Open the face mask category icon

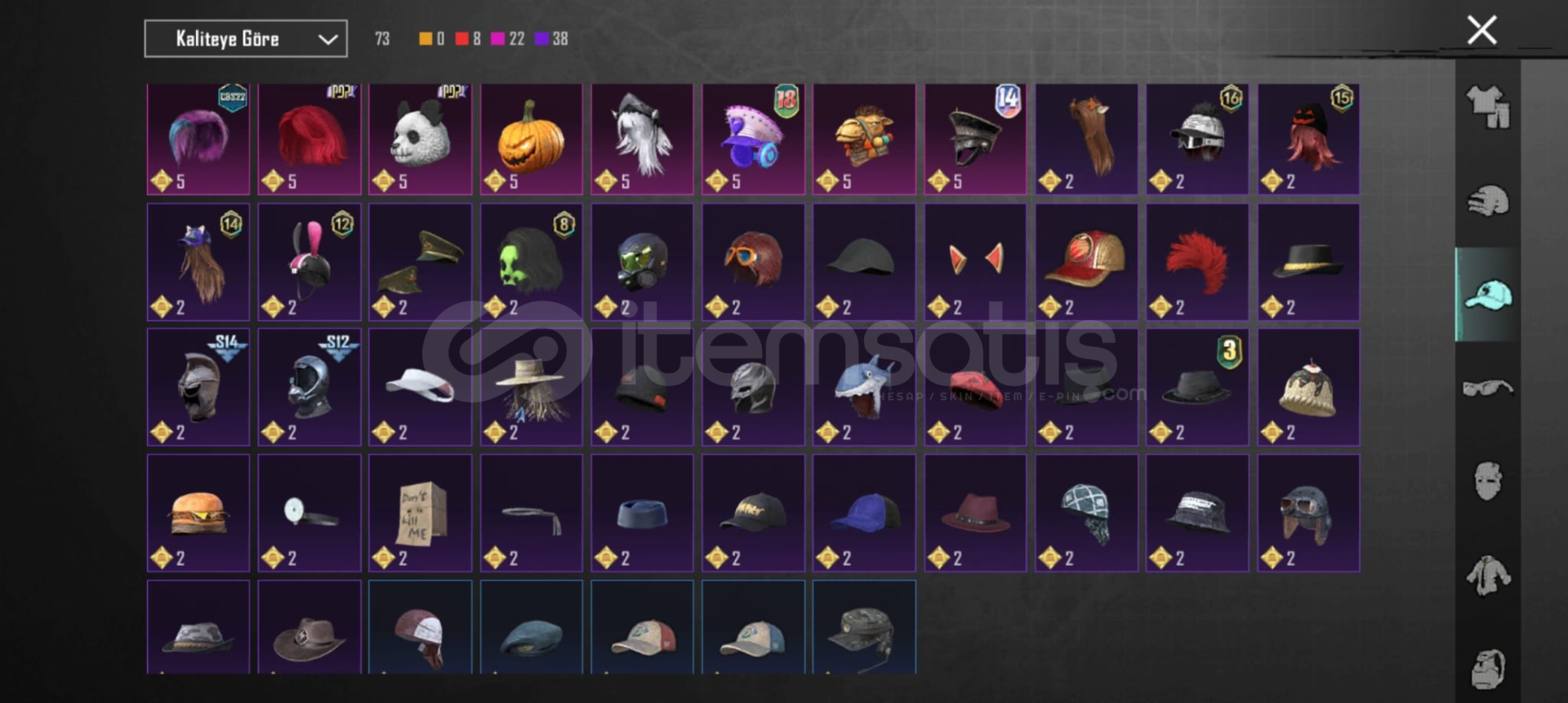click(1488, 481)
